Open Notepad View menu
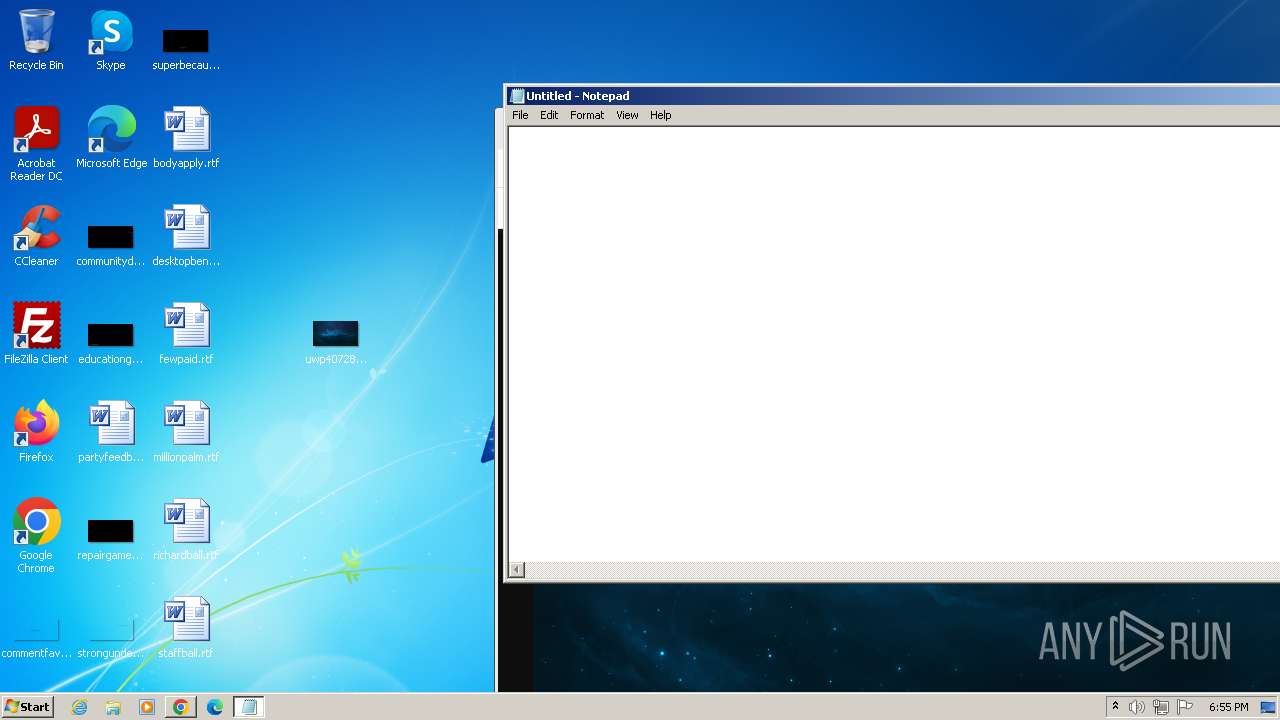 (x=627, y=115)
